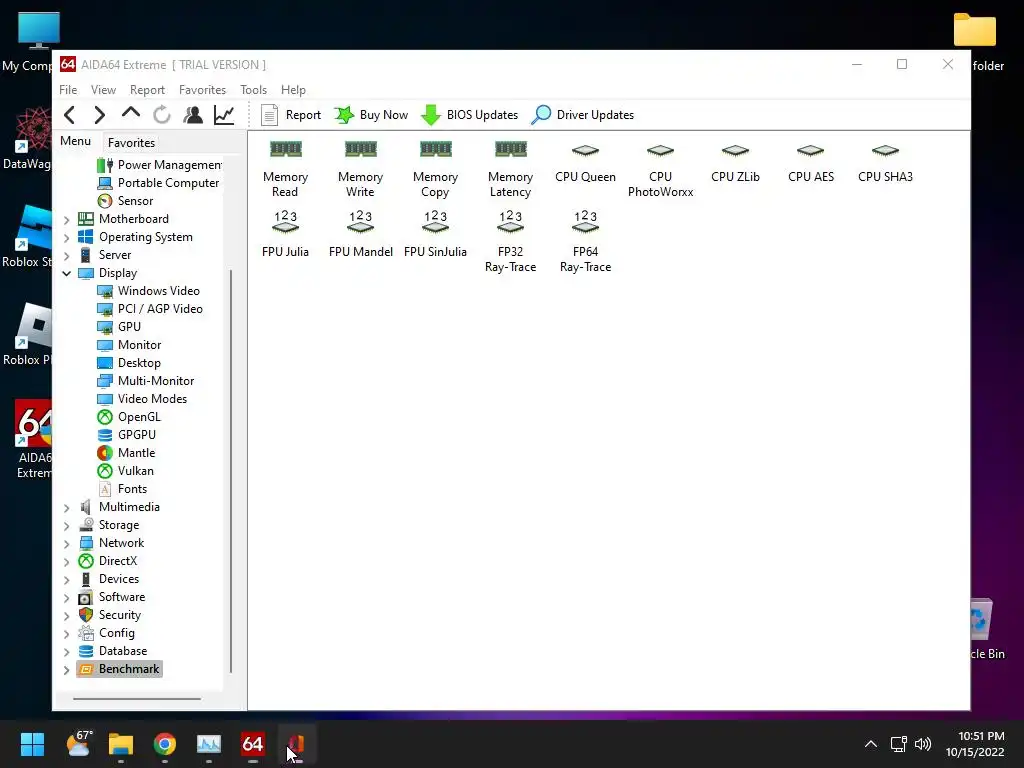Open File Explorer from the taskbar
The height and width of the screenshot is (768, 1024).
(121, 744)
